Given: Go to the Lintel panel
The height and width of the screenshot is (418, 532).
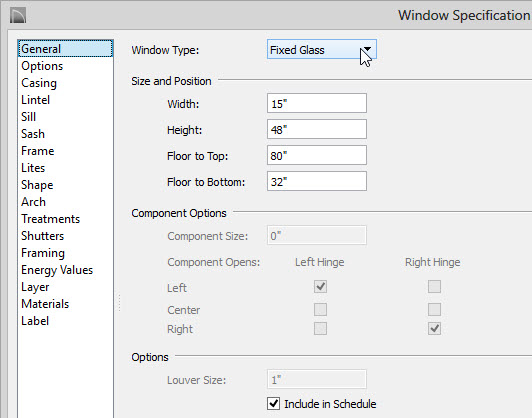Looking at the screenshot, I should (36, 100).
